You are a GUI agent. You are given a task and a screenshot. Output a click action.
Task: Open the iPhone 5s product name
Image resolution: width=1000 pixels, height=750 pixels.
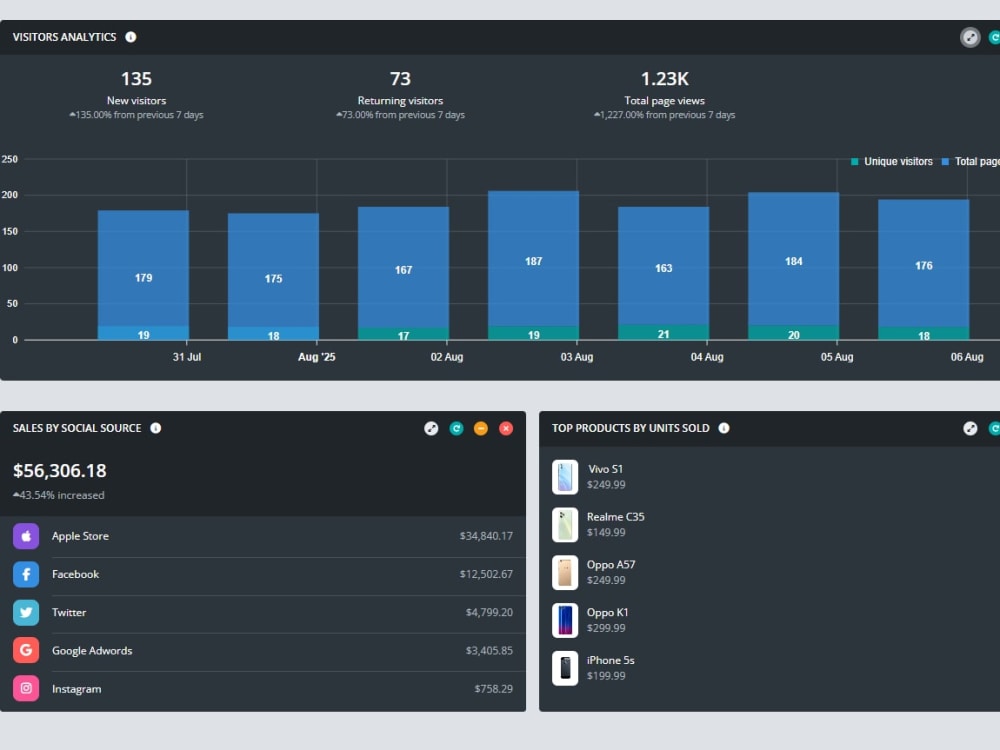click(x=610, y=661)
